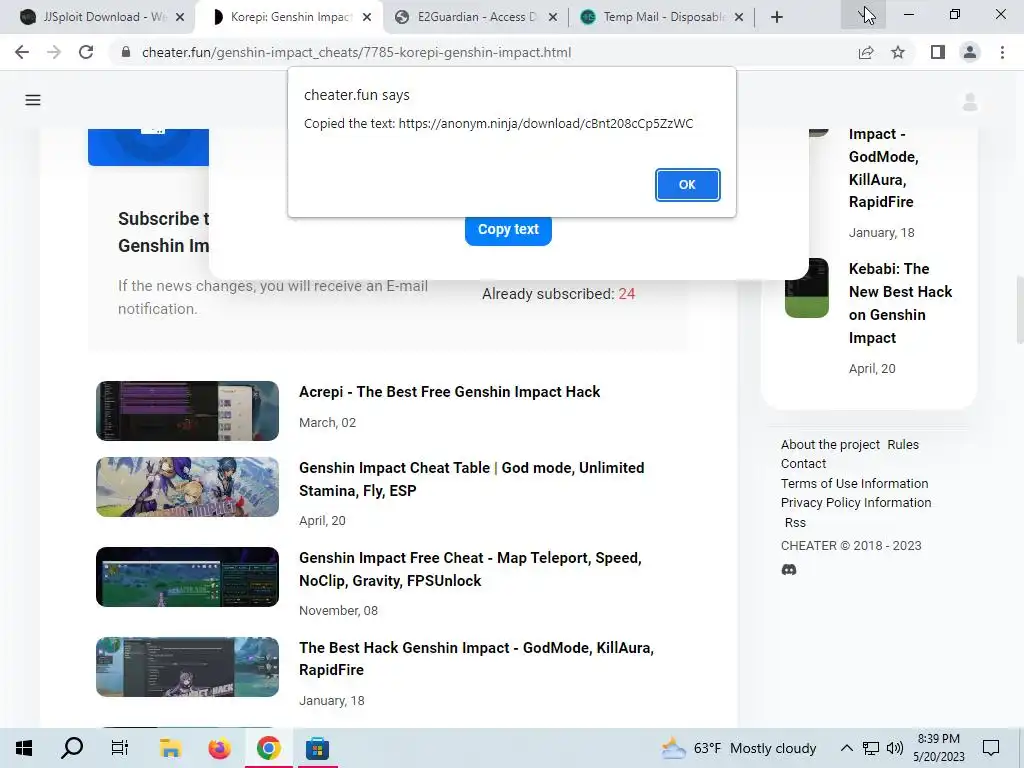The width and height of the screenshot is (1024, 768).
Task: Open the notification center icon
Action: tap(991, 748)
